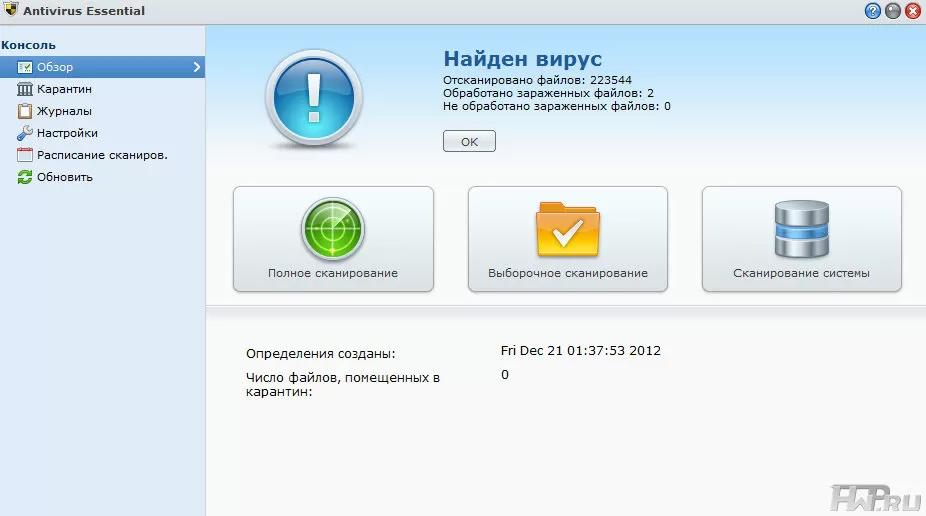
Task: Click Число файлов, помещенных в карантин label
Action: coord(343,384)
